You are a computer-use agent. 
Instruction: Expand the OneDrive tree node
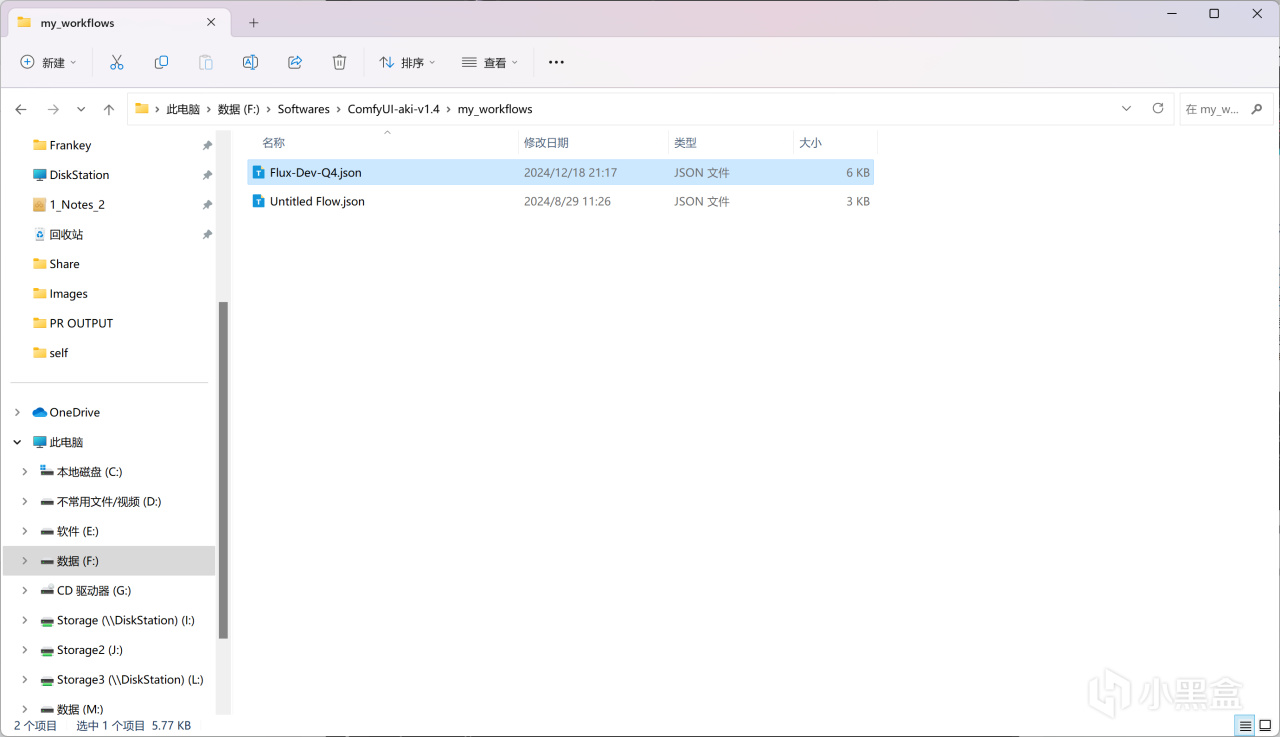tap(17, 412)
